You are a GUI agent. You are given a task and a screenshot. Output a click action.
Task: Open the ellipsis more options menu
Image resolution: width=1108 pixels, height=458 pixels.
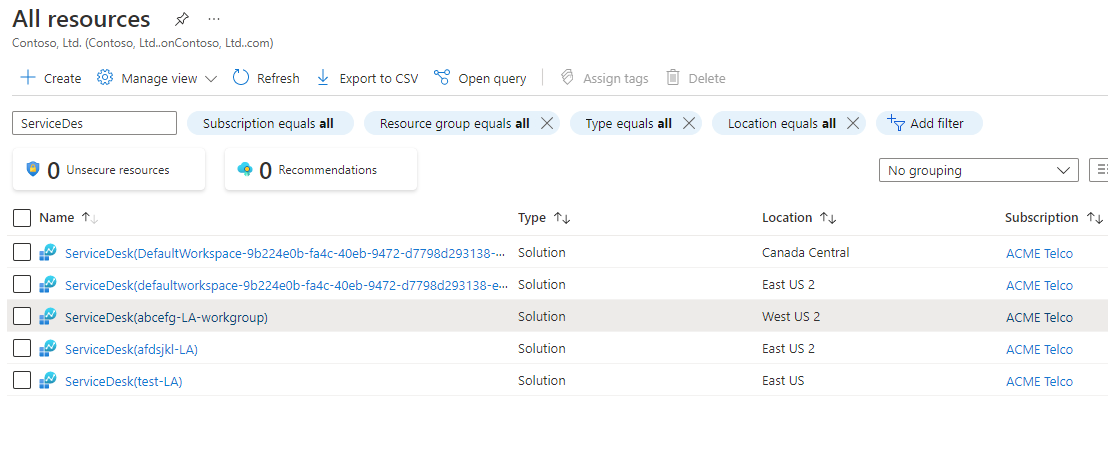pyautogui.click(x=214, y=19)
